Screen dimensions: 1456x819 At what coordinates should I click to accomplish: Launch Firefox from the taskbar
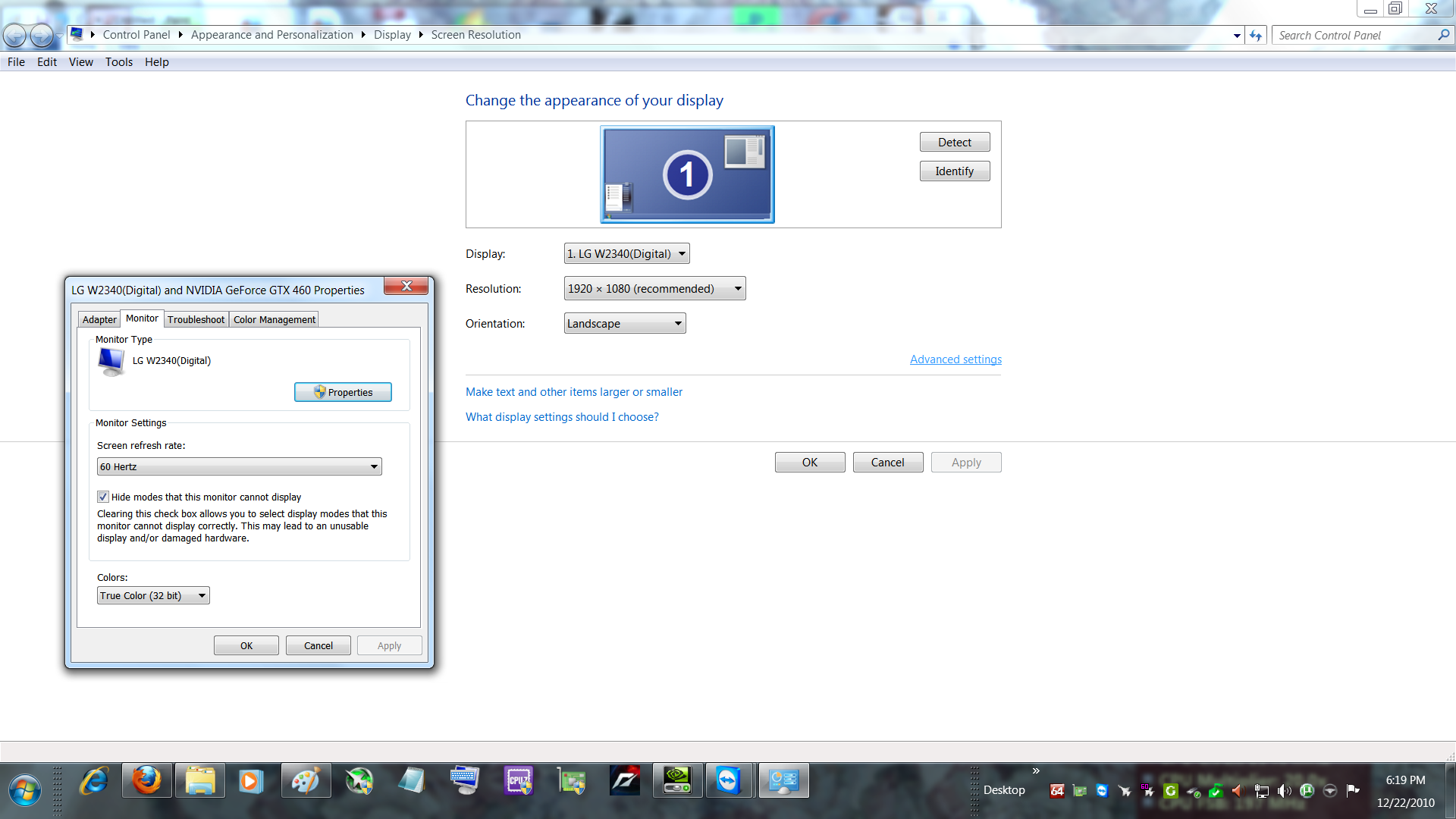coord(147,781)
